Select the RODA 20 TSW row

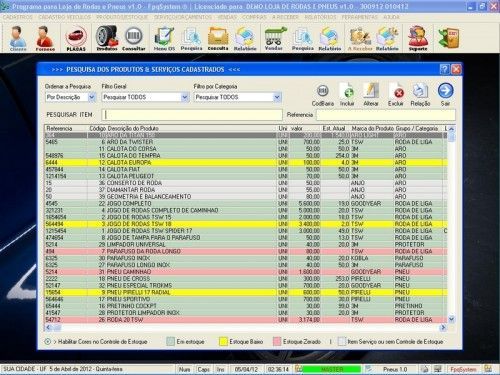[246, 320]
